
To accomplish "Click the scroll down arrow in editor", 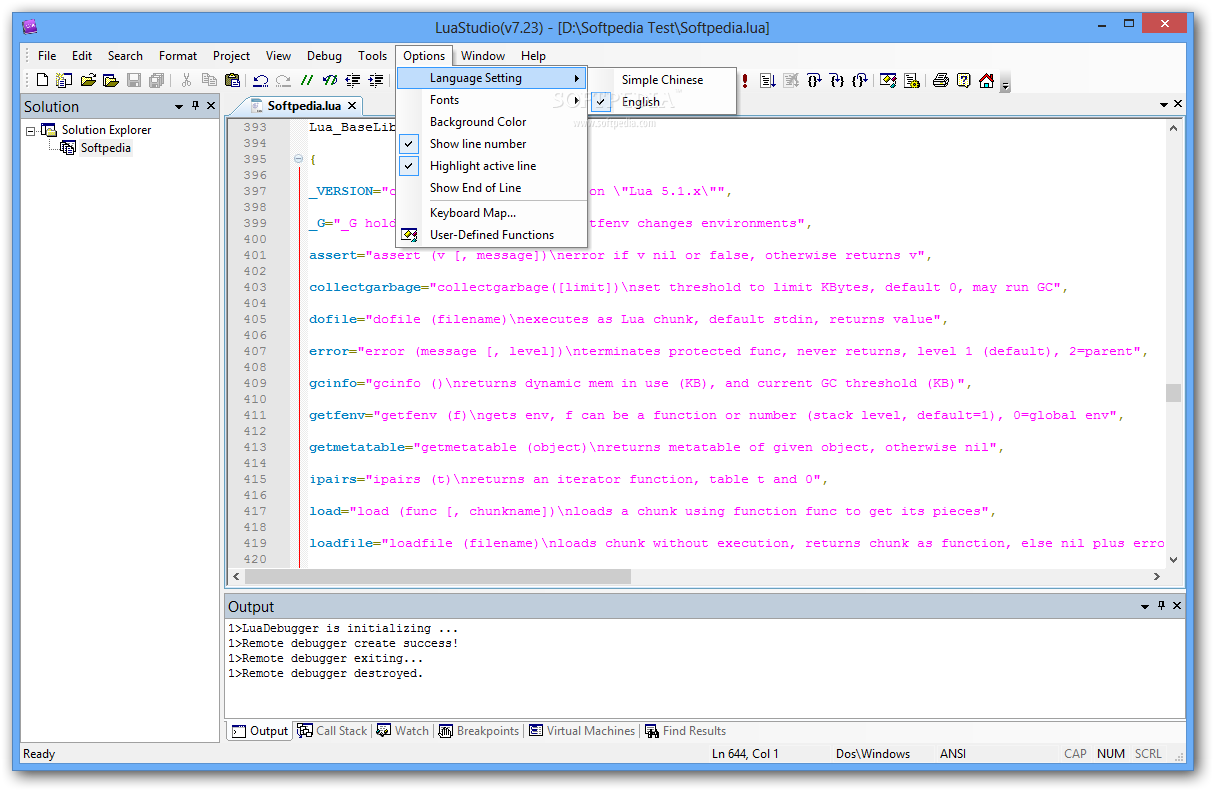I will (1173, 560).
